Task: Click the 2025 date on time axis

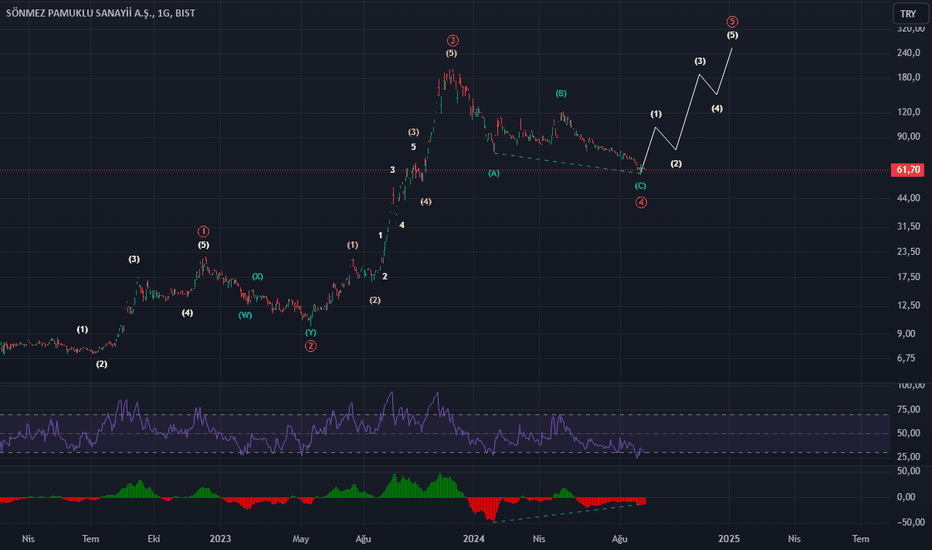Action: click(x=729, y=539)
